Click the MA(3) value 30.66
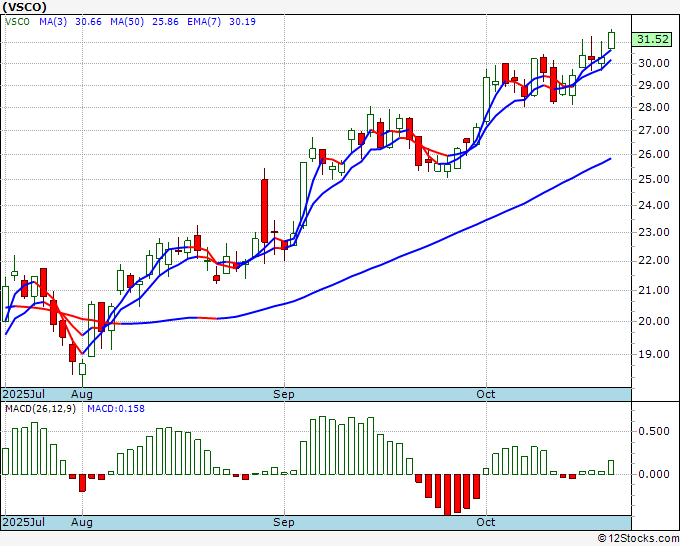This screenshot has width=680, height=546. tap(88, 21)
